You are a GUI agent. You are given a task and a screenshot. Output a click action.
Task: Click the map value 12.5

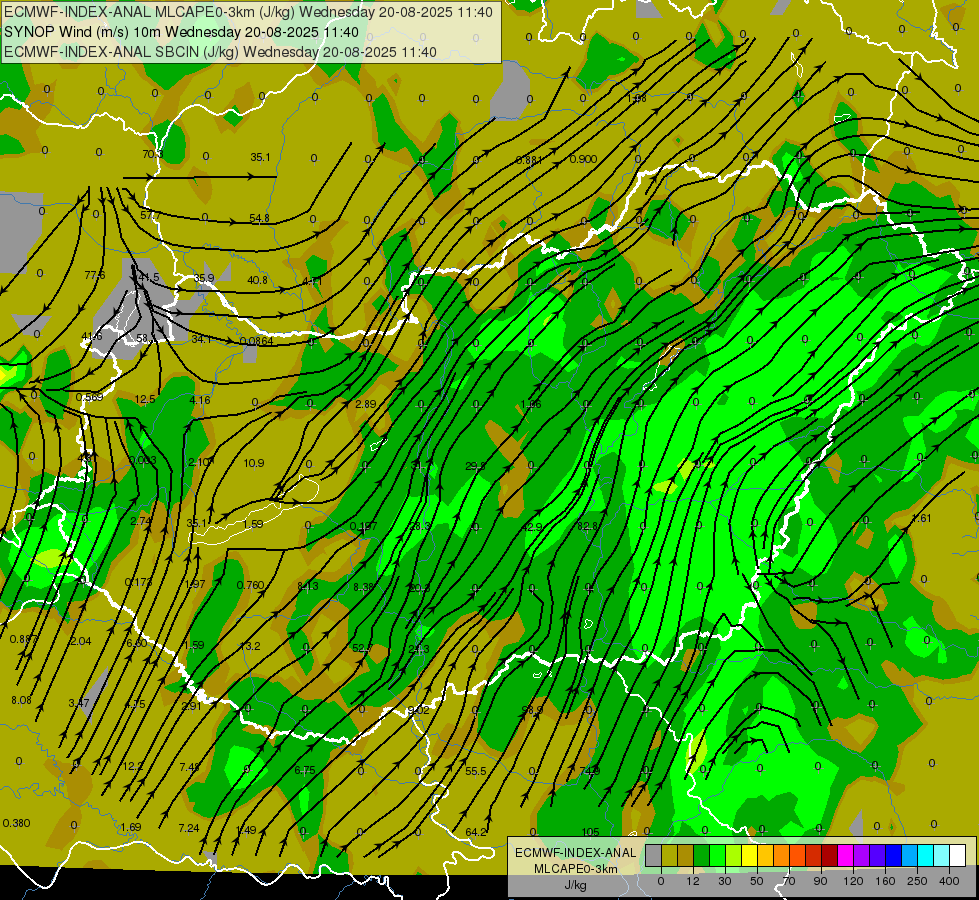145,398
